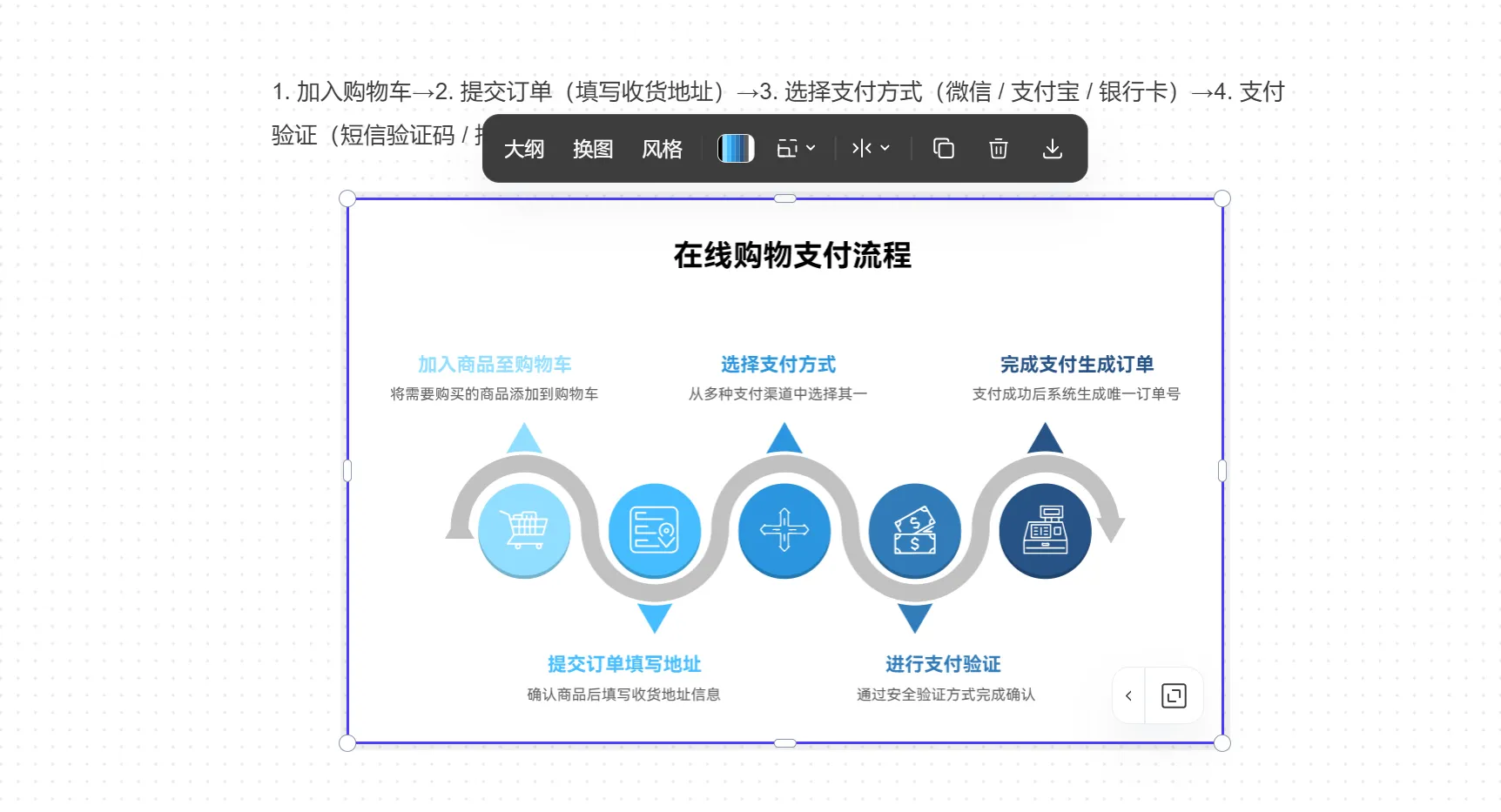Select the 选择支付方式 heading text
The image size is (1501, 812).
(x=777, y=365)
